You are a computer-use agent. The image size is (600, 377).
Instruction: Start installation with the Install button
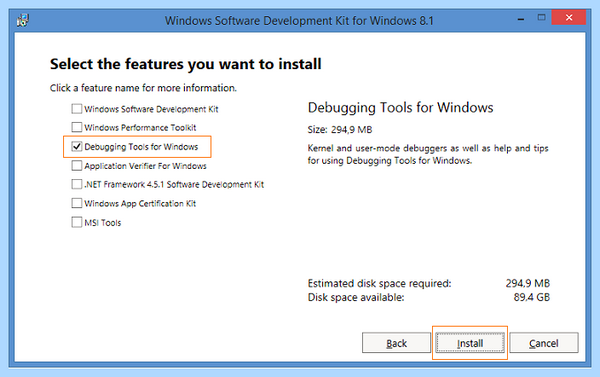click(470, 343)
